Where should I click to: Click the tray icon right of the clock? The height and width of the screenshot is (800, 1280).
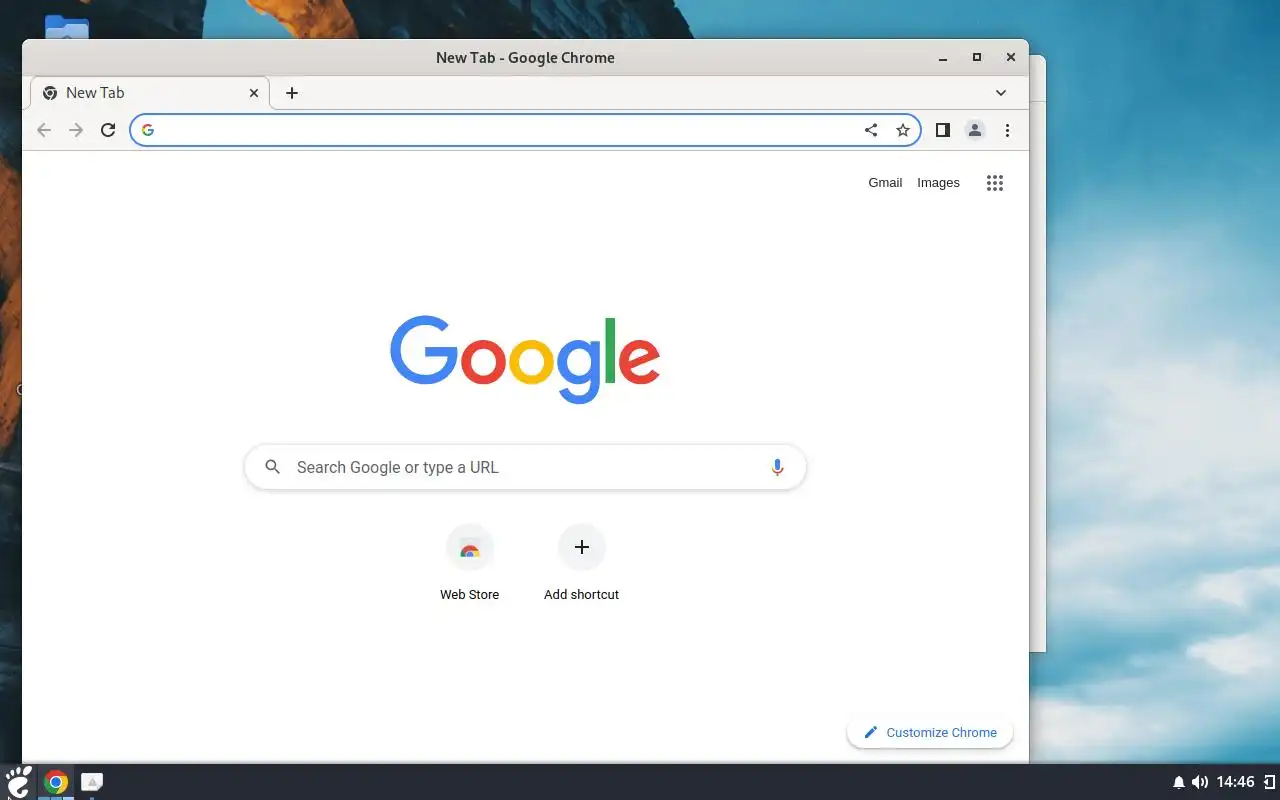1269,782
